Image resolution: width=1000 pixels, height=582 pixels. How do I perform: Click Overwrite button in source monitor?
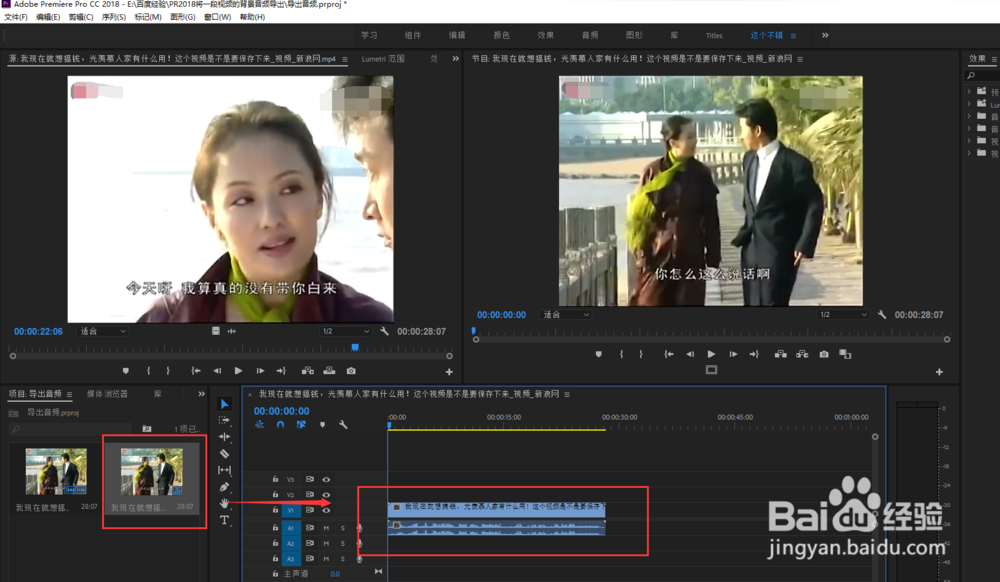pyautogui.click(x=330, y=371)
